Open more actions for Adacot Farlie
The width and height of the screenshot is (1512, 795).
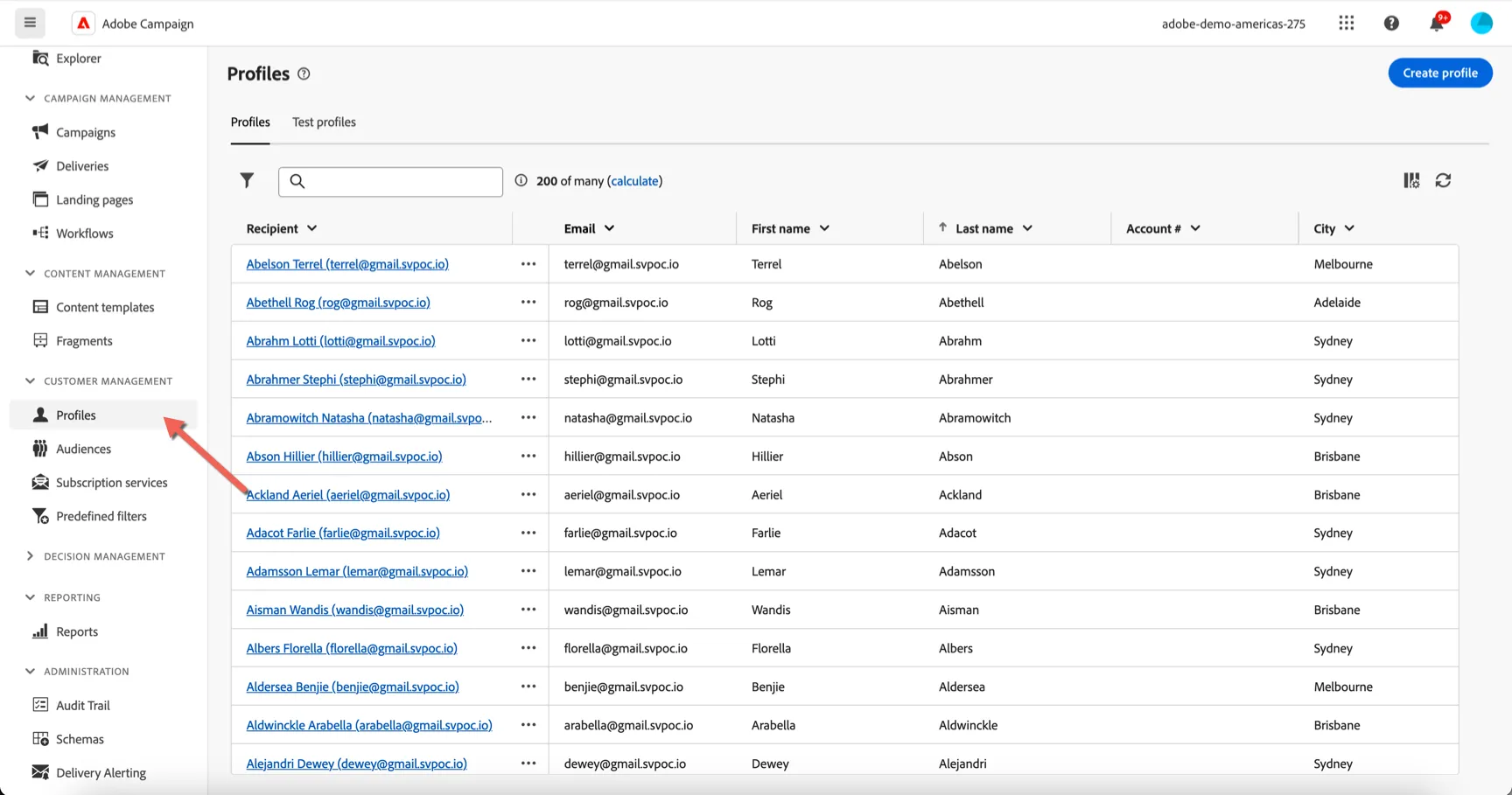pyautogui.click(x=528, y=533)
